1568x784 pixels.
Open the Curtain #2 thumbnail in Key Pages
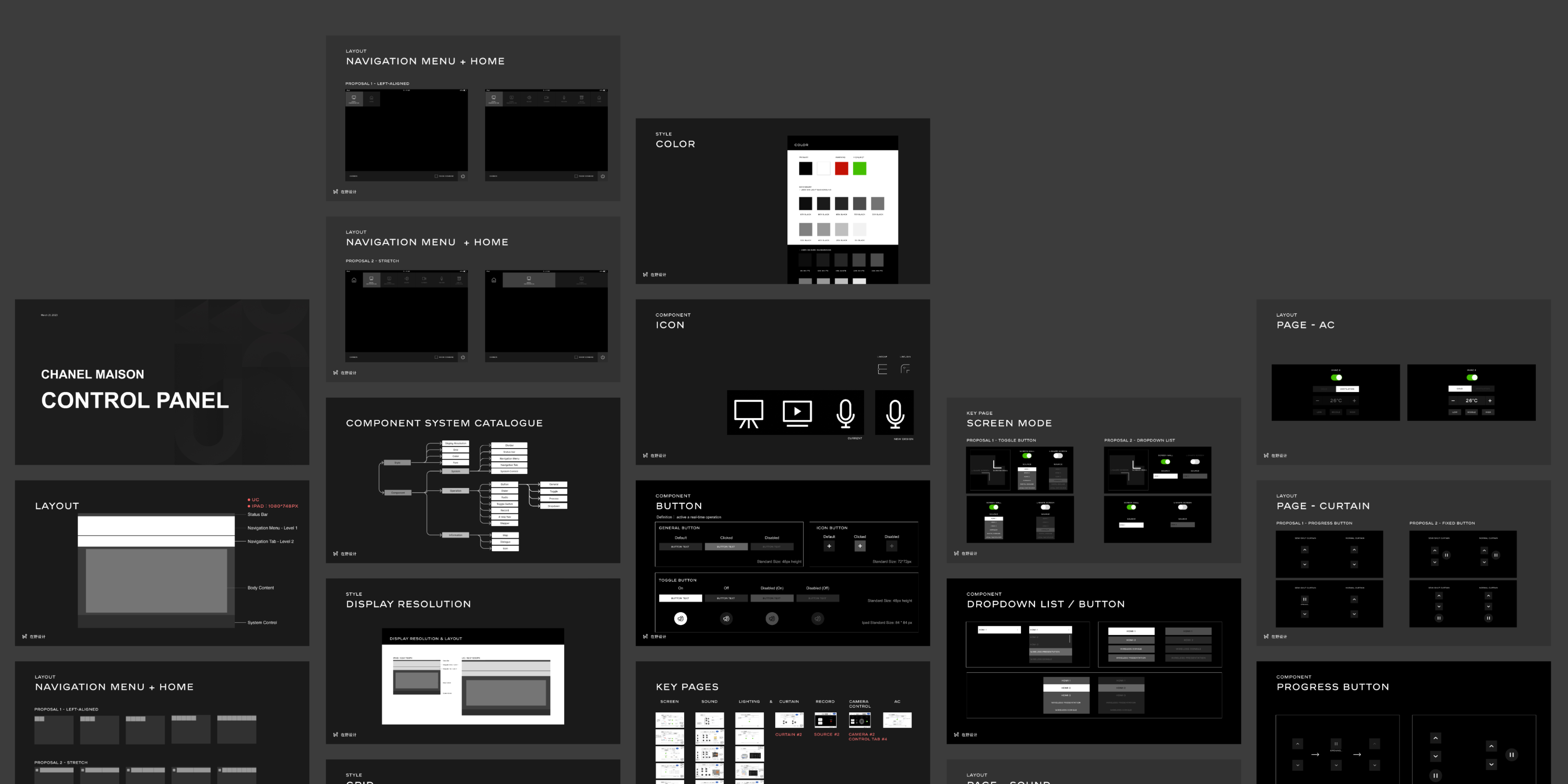789,721
